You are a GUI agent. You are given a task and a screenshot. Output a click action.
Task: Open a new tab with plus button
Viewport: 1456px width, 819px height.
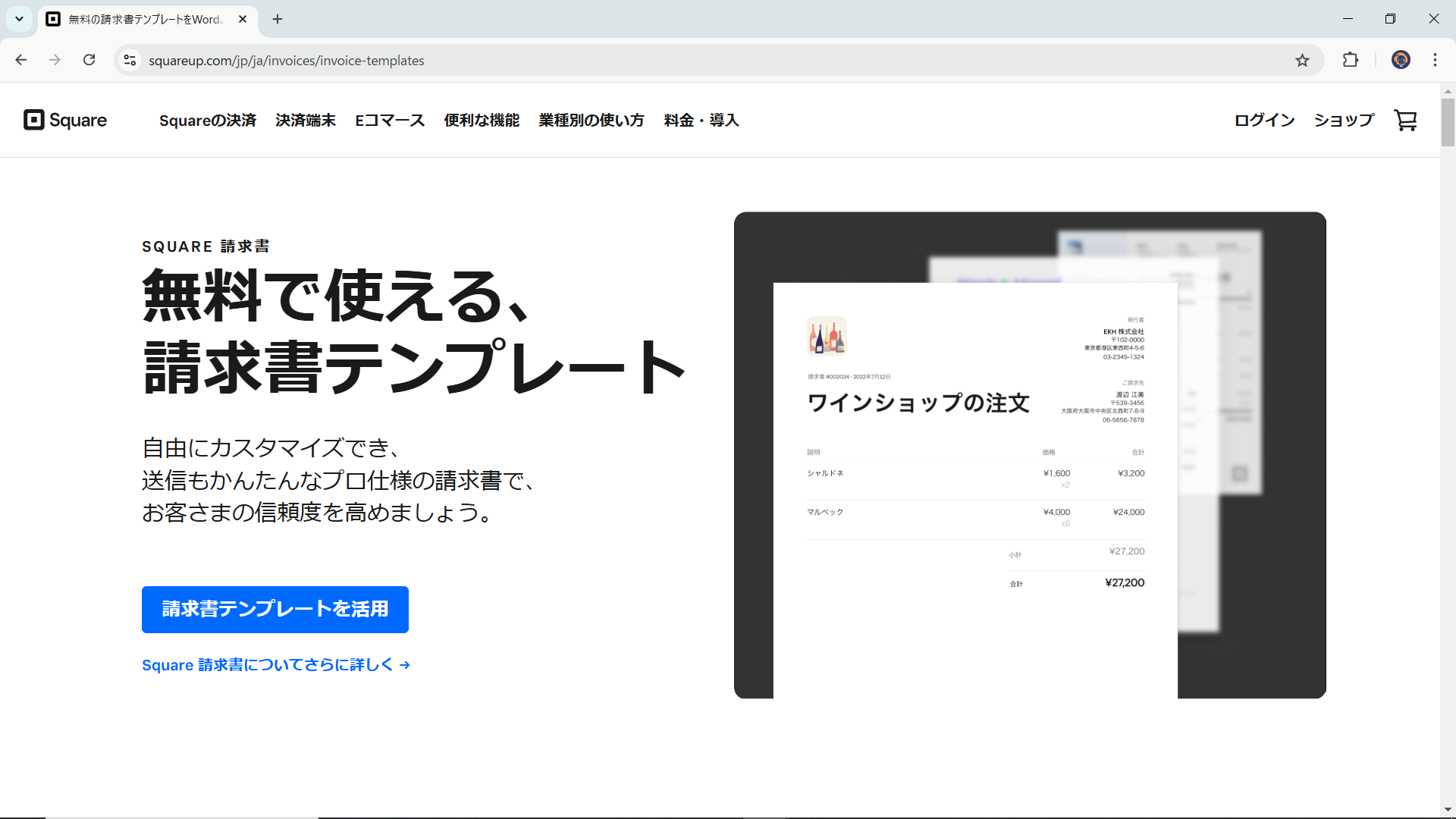(x=278, y=19)
